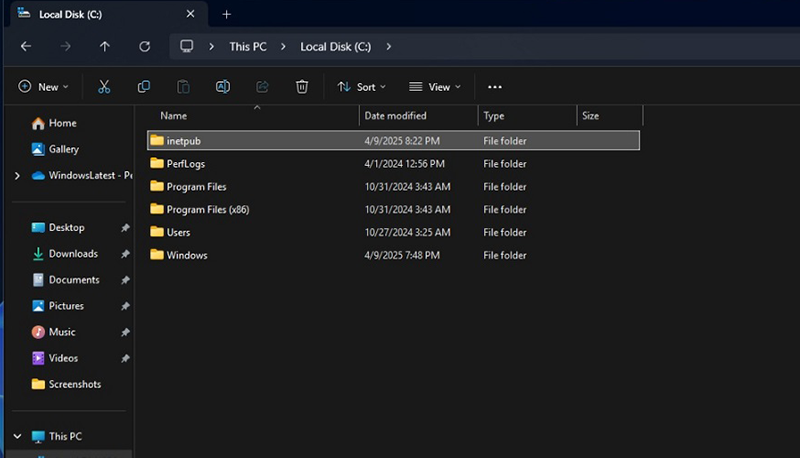This screenshot has height=458, width=800.
Task: Open Gallery in the navigation pane
Action: (x=63, y=149)
